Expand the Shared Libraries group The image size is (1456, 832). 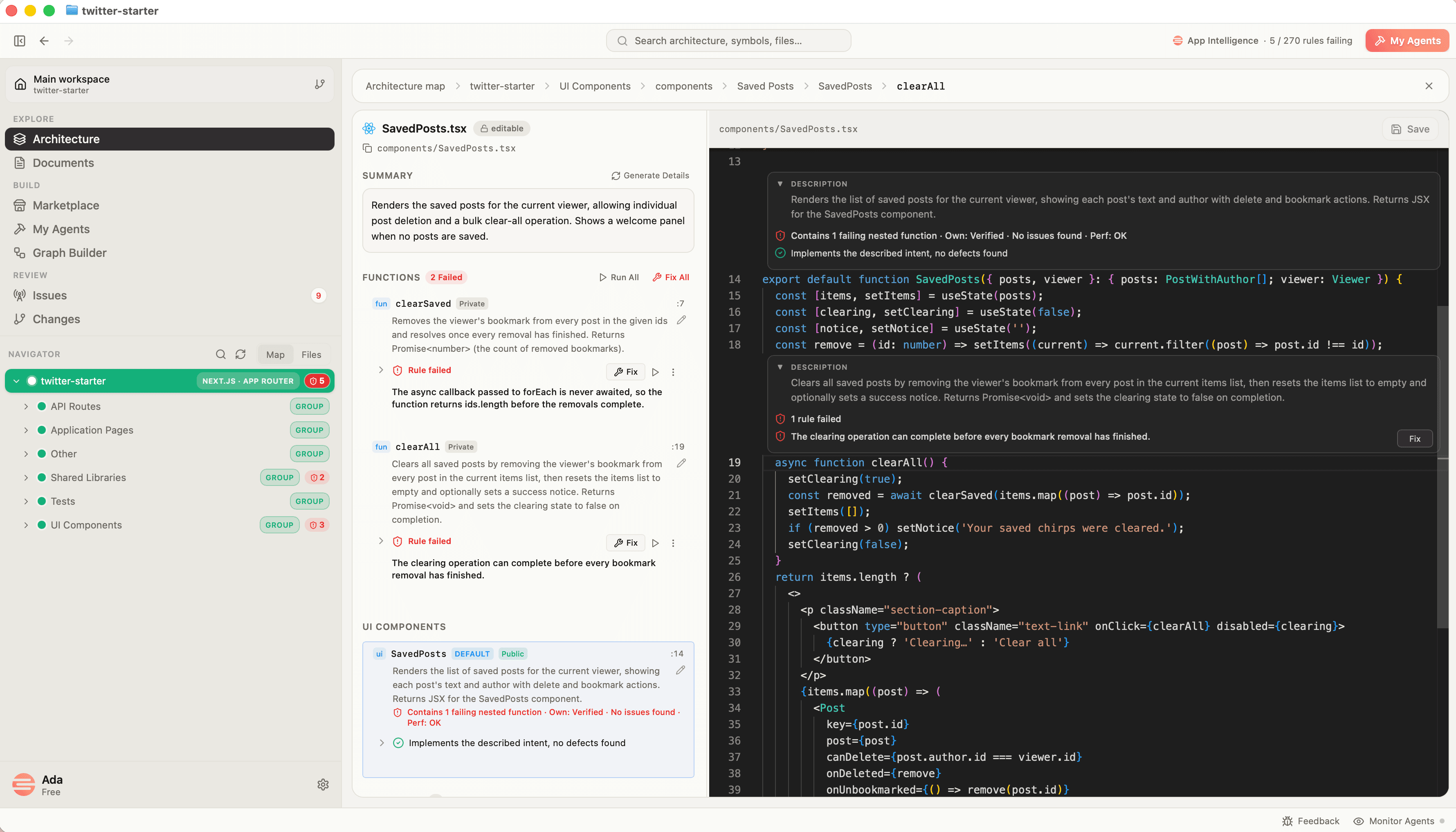(x=26, y=477)
